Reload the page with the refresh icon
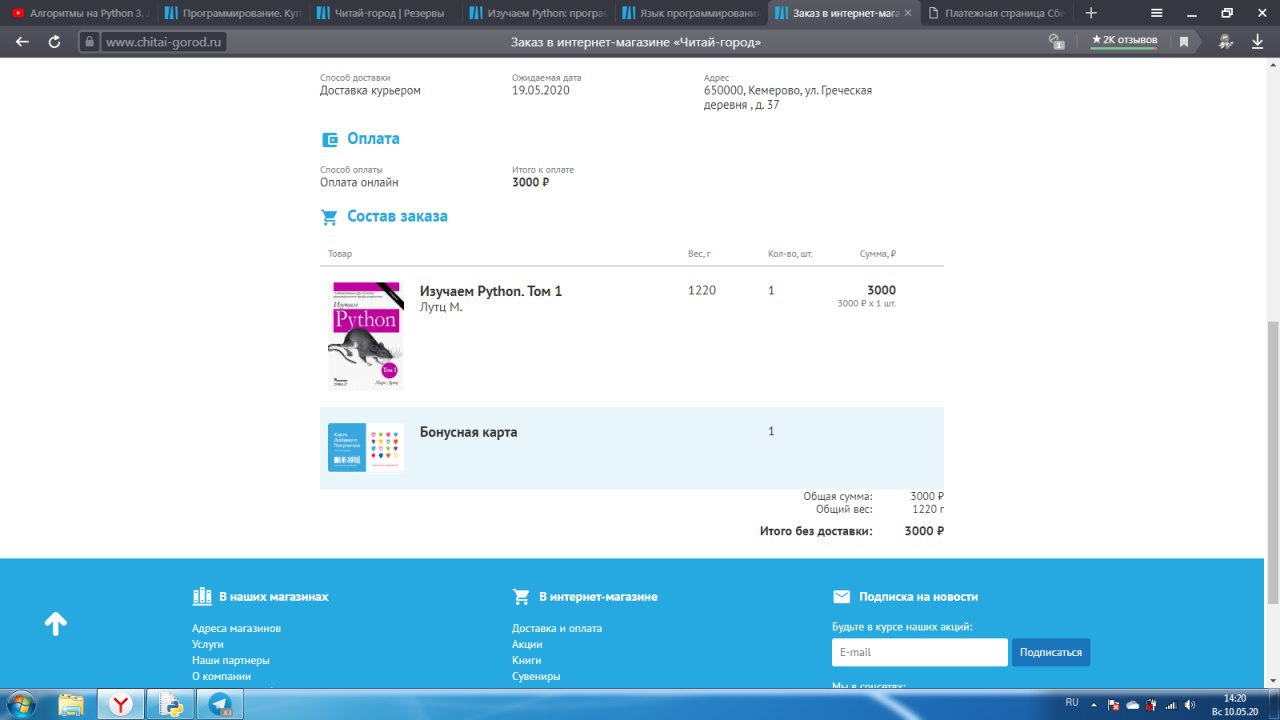 [55, 42]
